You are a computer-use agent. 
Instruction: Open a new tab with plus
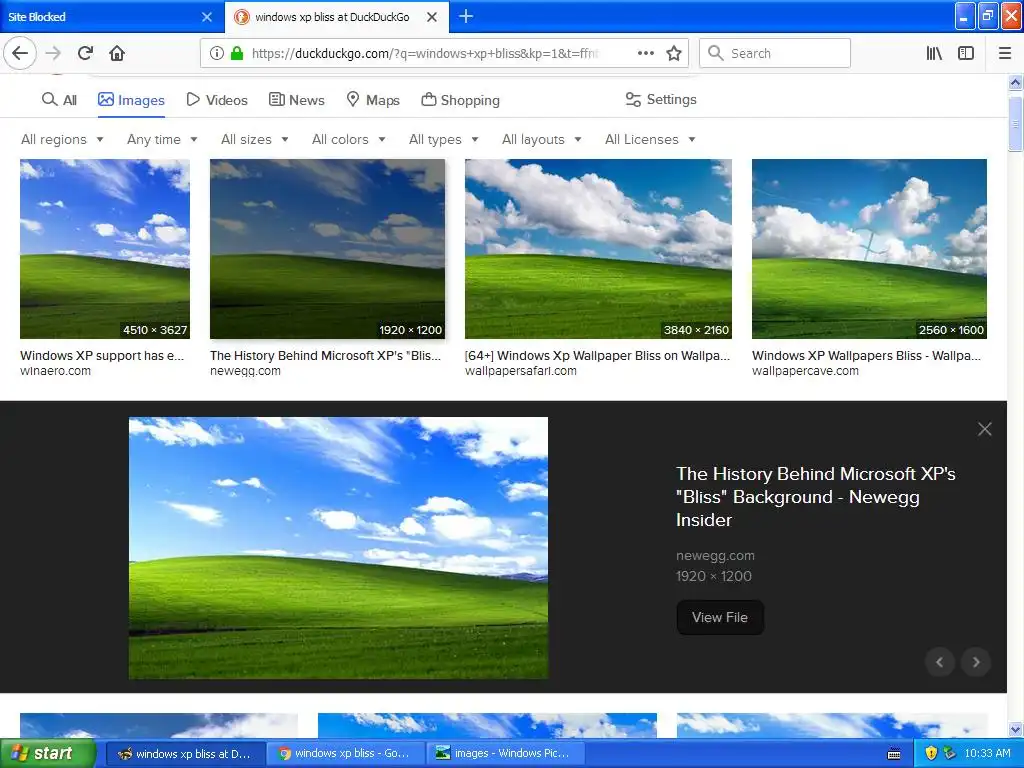(x=466, y=16)
